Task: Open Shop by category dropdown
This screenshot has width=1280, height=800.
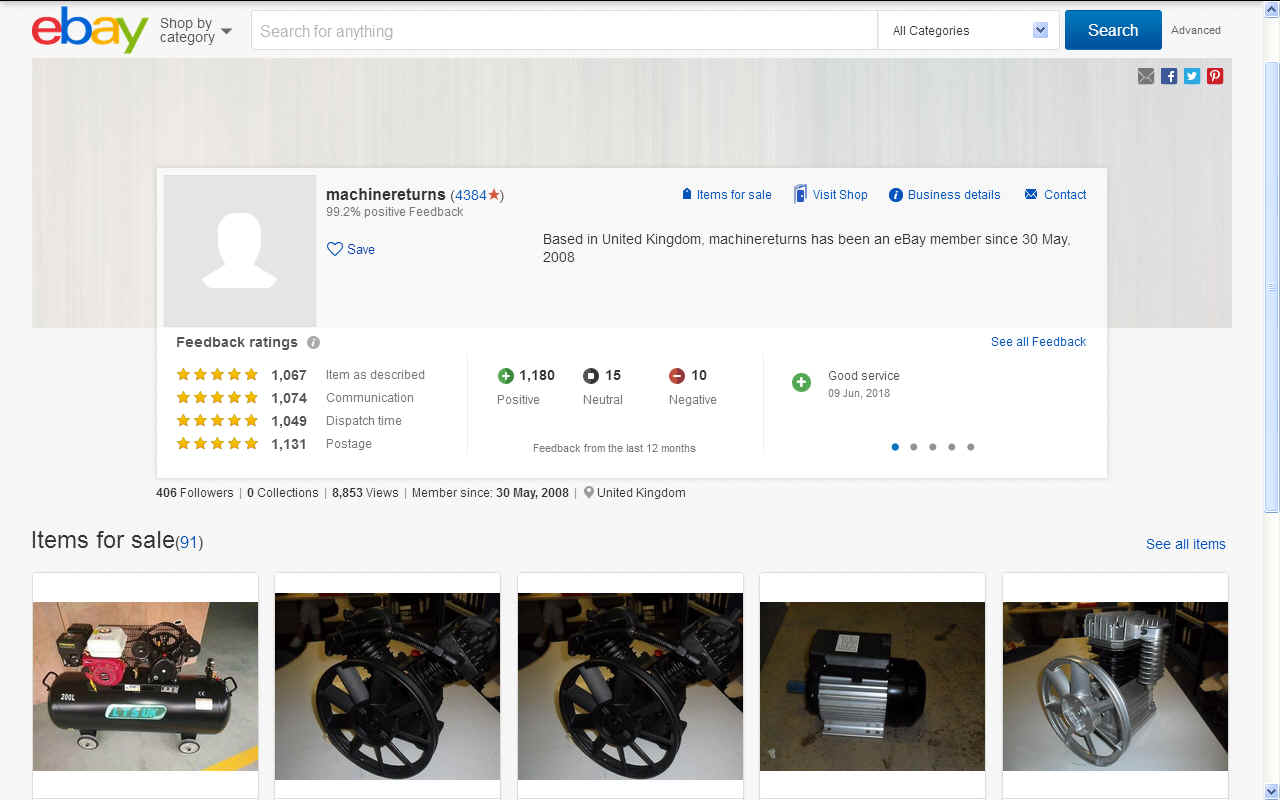Action: (x=196, y=31)
